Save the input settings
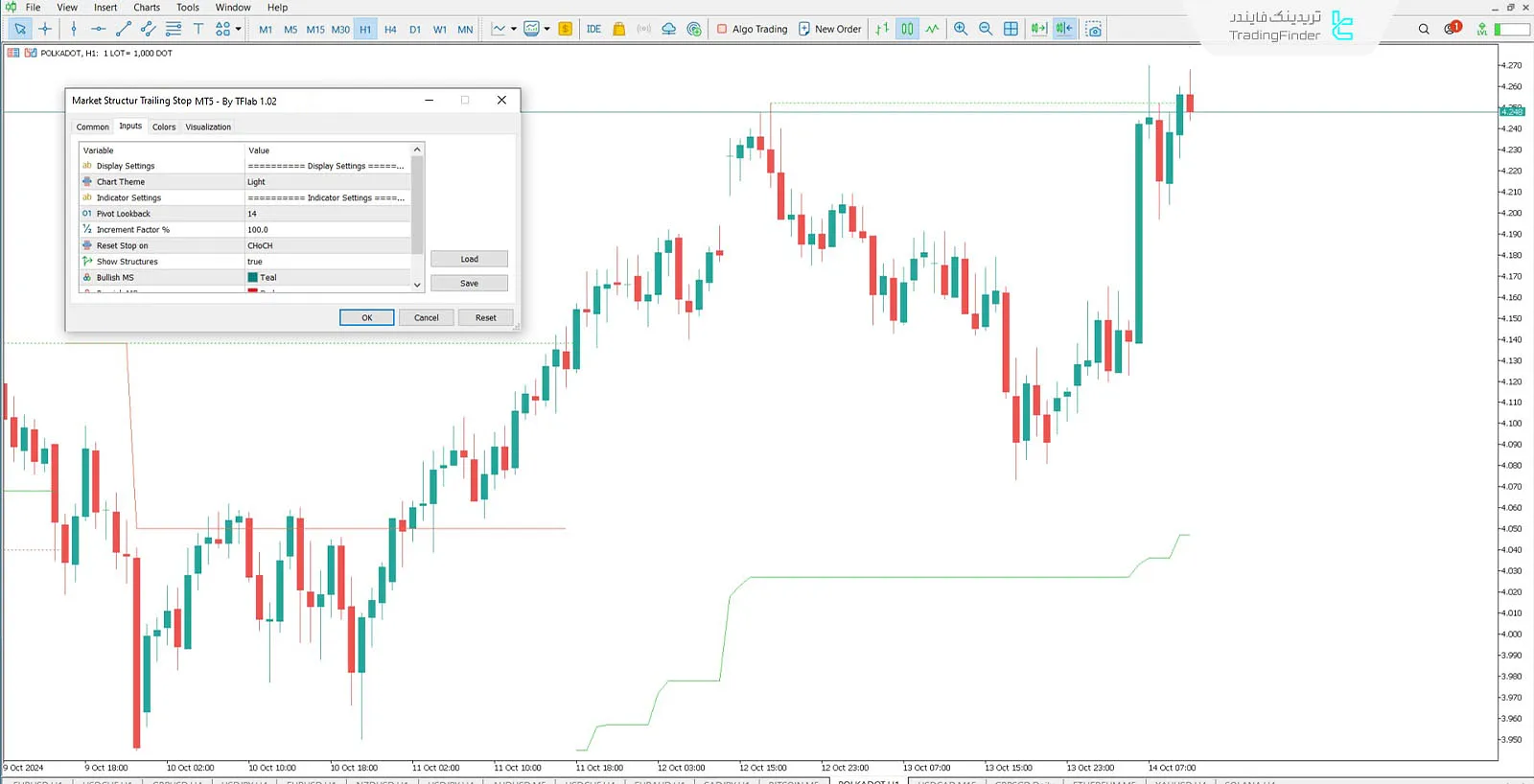1534x784 pixels. click(x=469, y=283)
